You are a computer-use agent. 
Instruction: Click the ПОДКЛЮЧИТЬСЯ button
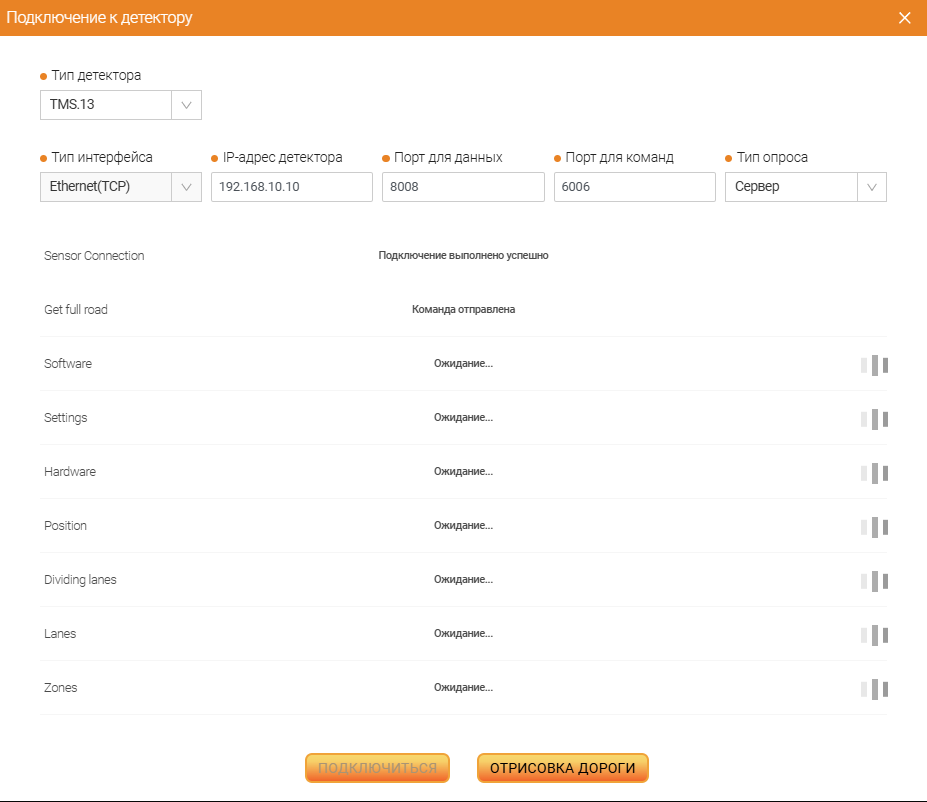tap(377, 768)
